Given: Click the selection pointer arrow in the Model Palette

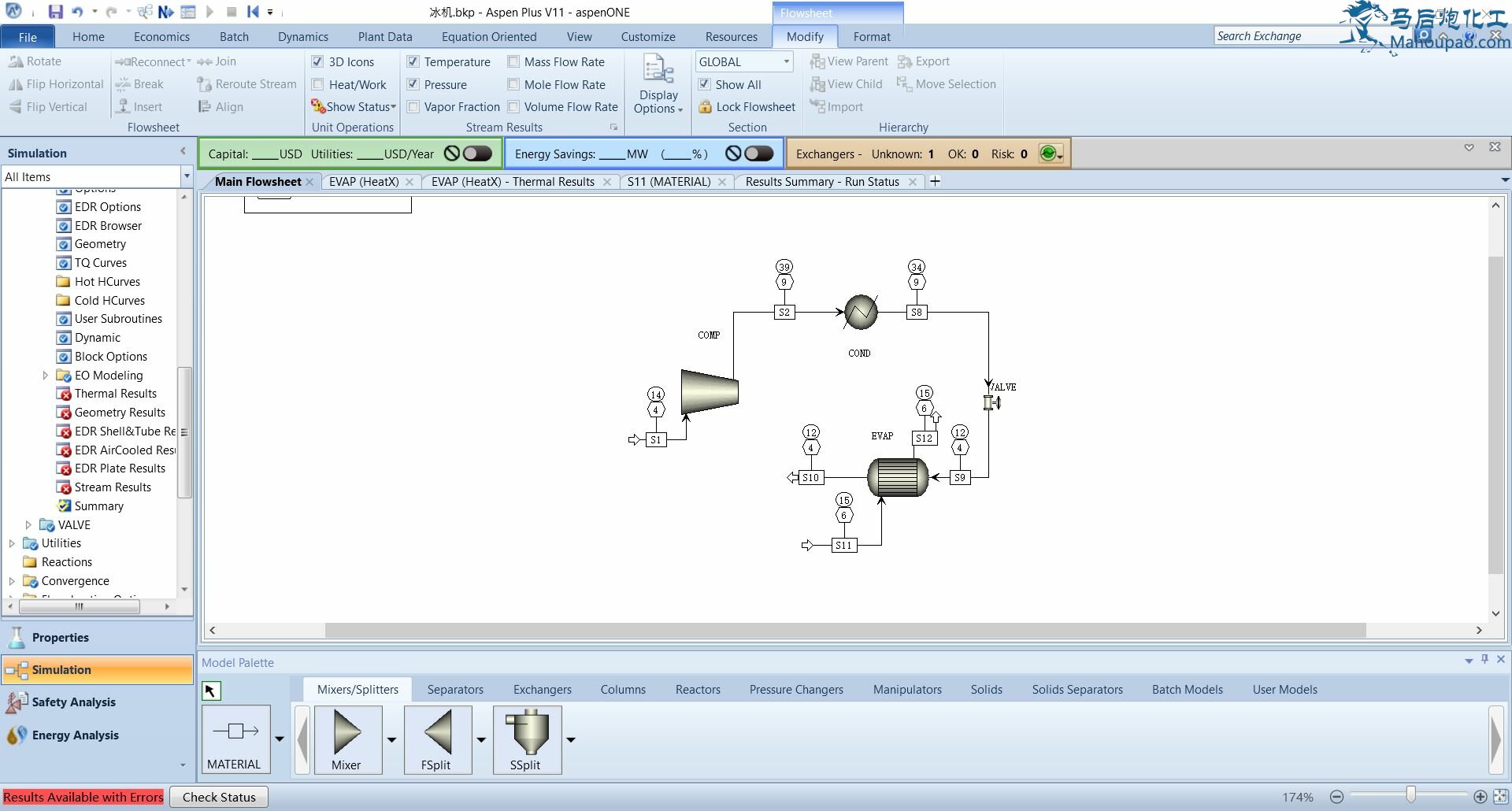Looking at the screenshot, I should 211,691.
